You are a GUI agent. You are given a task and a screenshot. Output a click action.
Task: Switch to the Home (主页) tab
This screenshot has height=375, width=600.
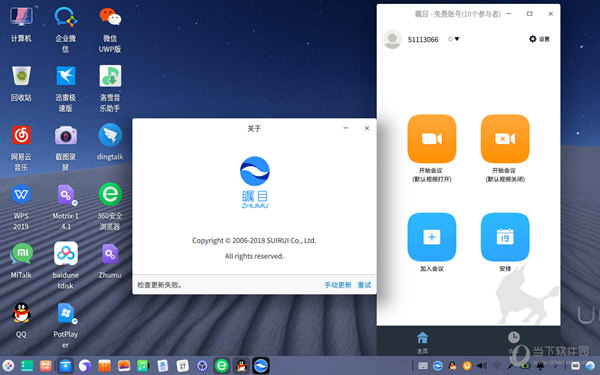[x=422, y=342]
